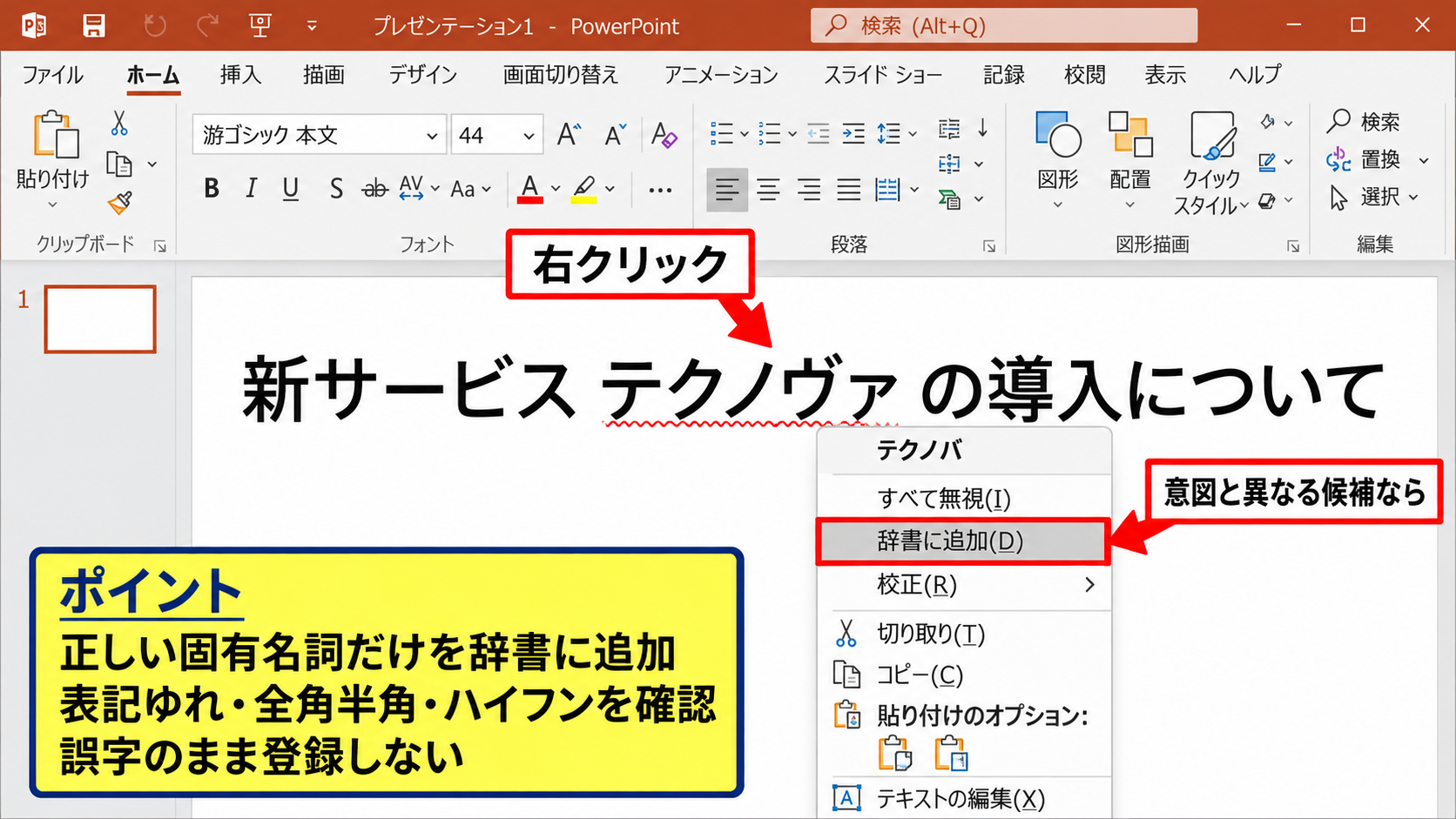Viewport: 1456px width, 819px height.
Task: Apply yellow text highlight color
Action: 583,189
